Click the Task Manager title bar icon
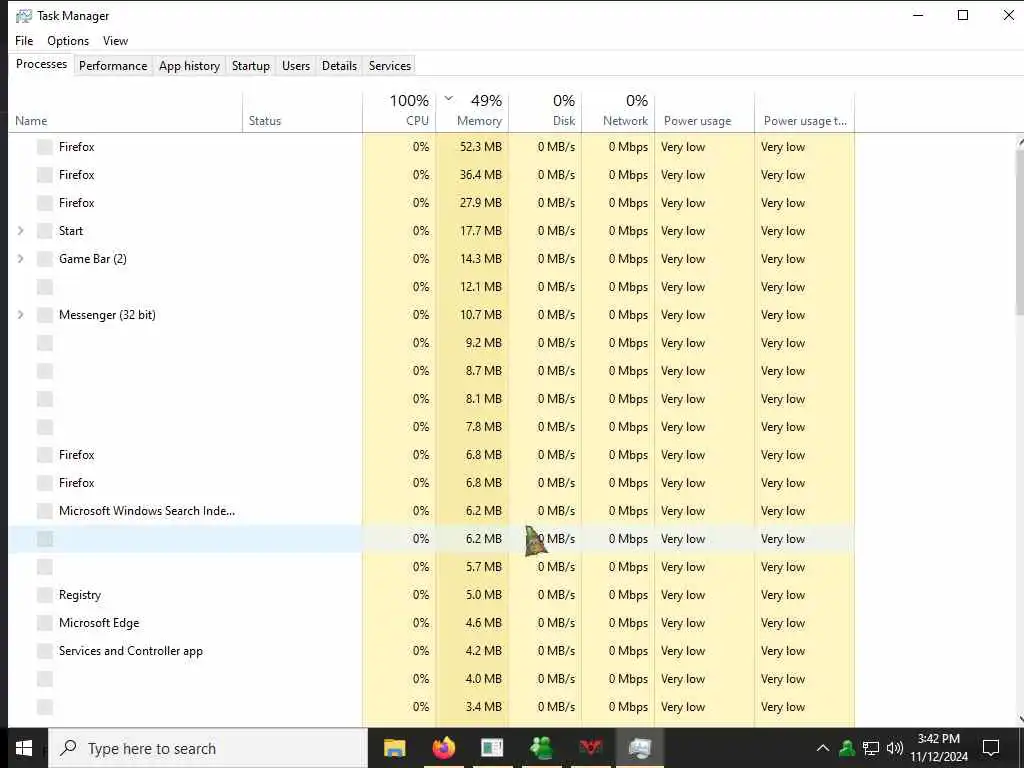 tap(24, 15)
